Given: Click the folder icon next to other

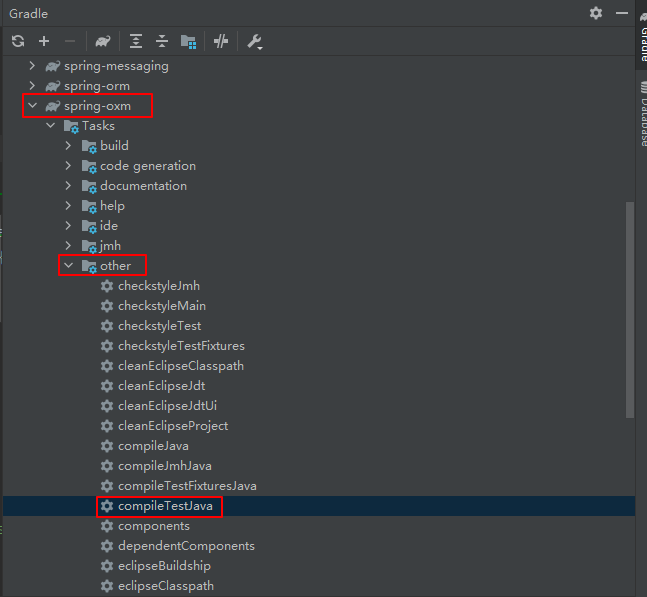Looking at the screenshot, I should click(x=89, y=267).
